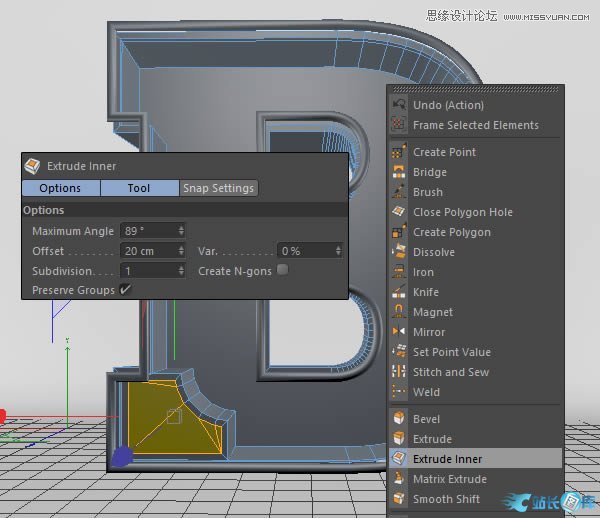
Task: Open the Snap Settings tab
Action: [218, 188]
